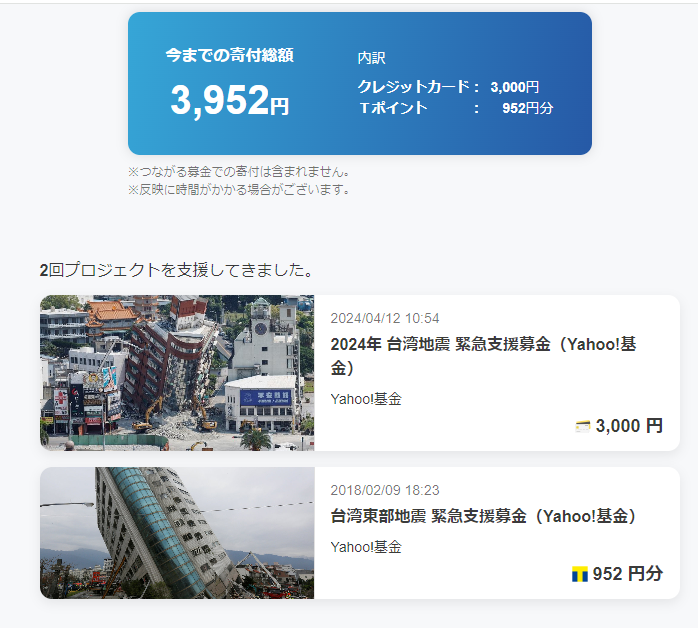The image size is (698, 628).
Task: Click Yahoo!基金 under the 2024 台湾地震 project
Action: click(x=366, y=399)
